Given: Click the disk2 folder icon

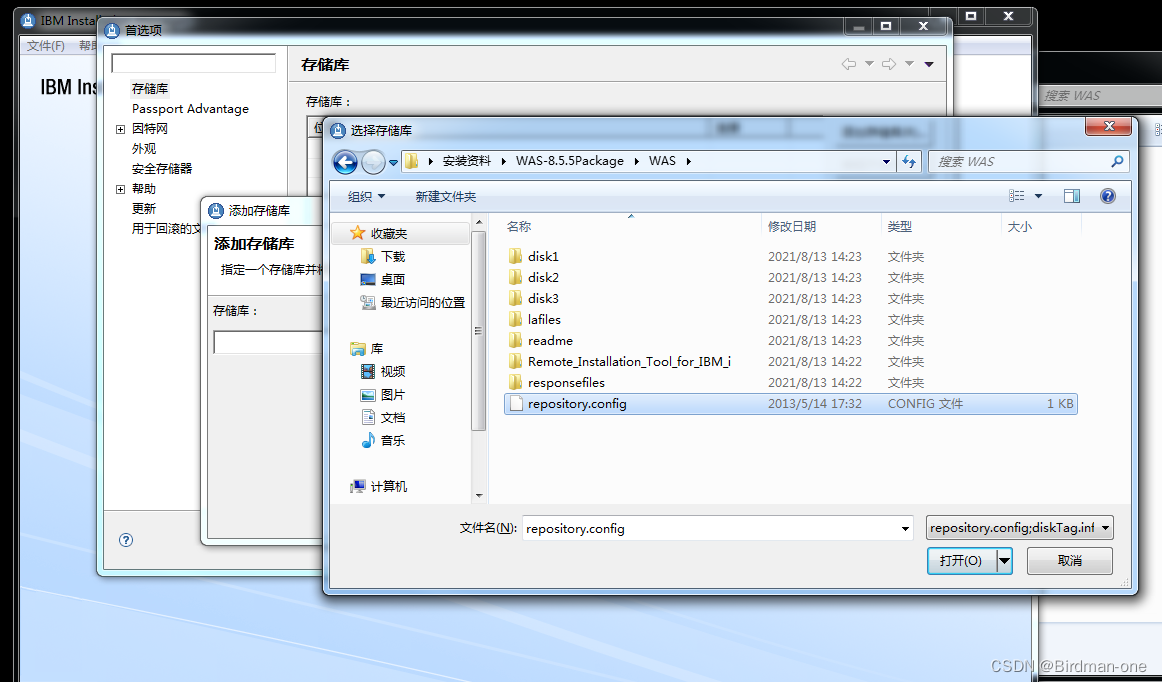Looking at the screenshot, I should pyautogui.click(x=516, y=277).
